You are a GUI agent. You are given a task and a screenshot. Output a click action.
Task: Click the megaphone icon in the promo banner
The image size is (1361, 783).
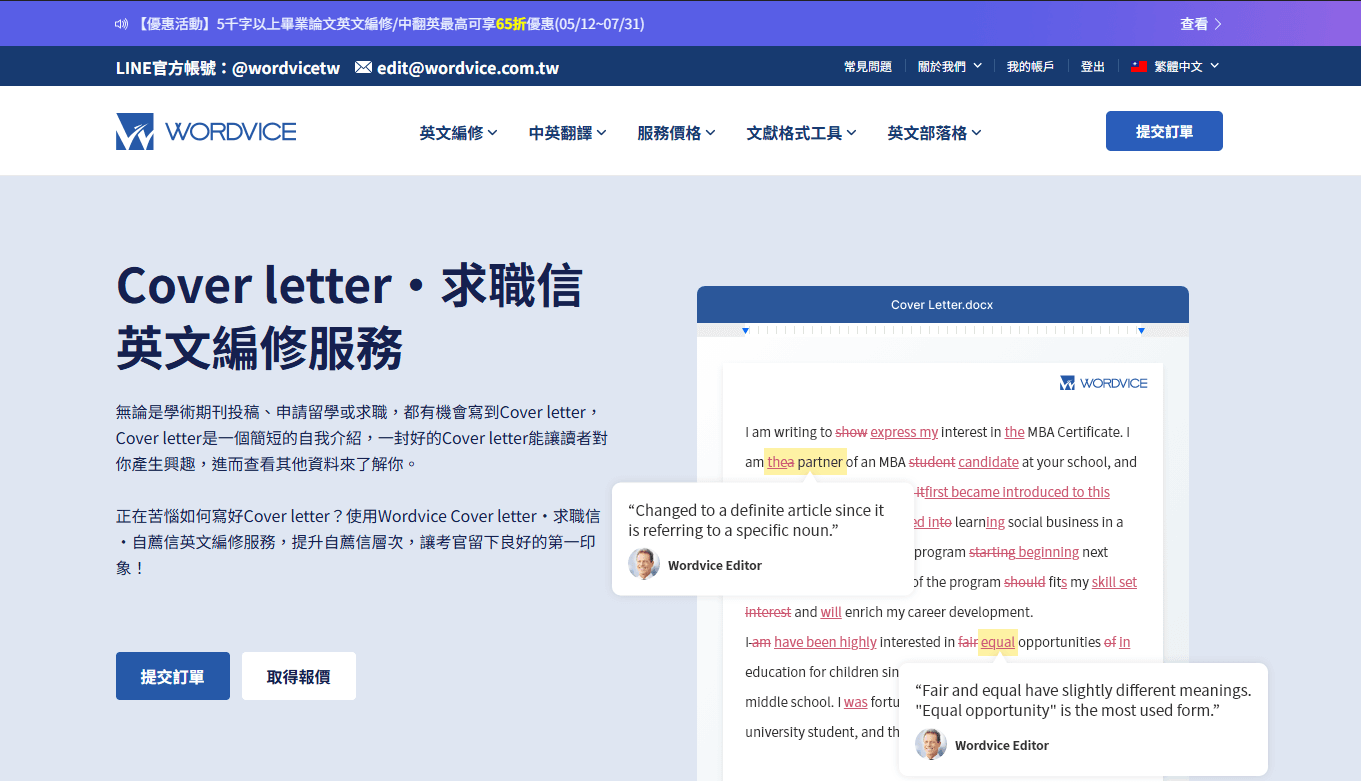coord(122,23)
